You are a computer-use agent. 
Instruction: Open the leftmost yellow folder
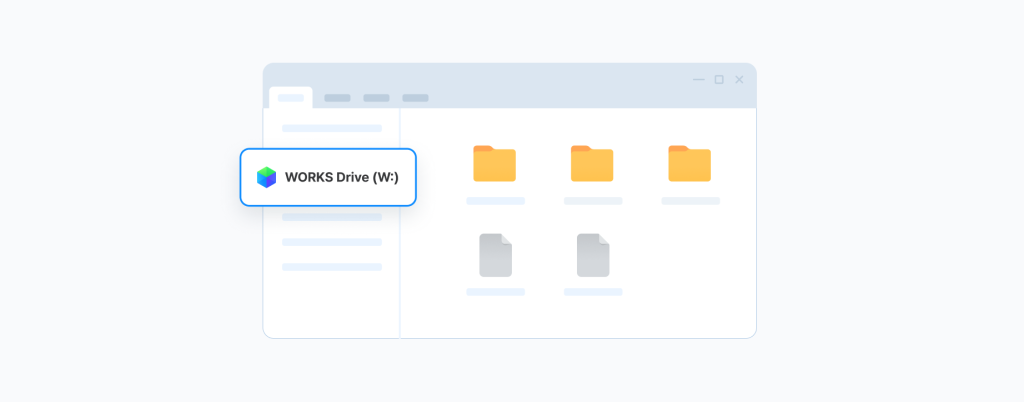494,164
